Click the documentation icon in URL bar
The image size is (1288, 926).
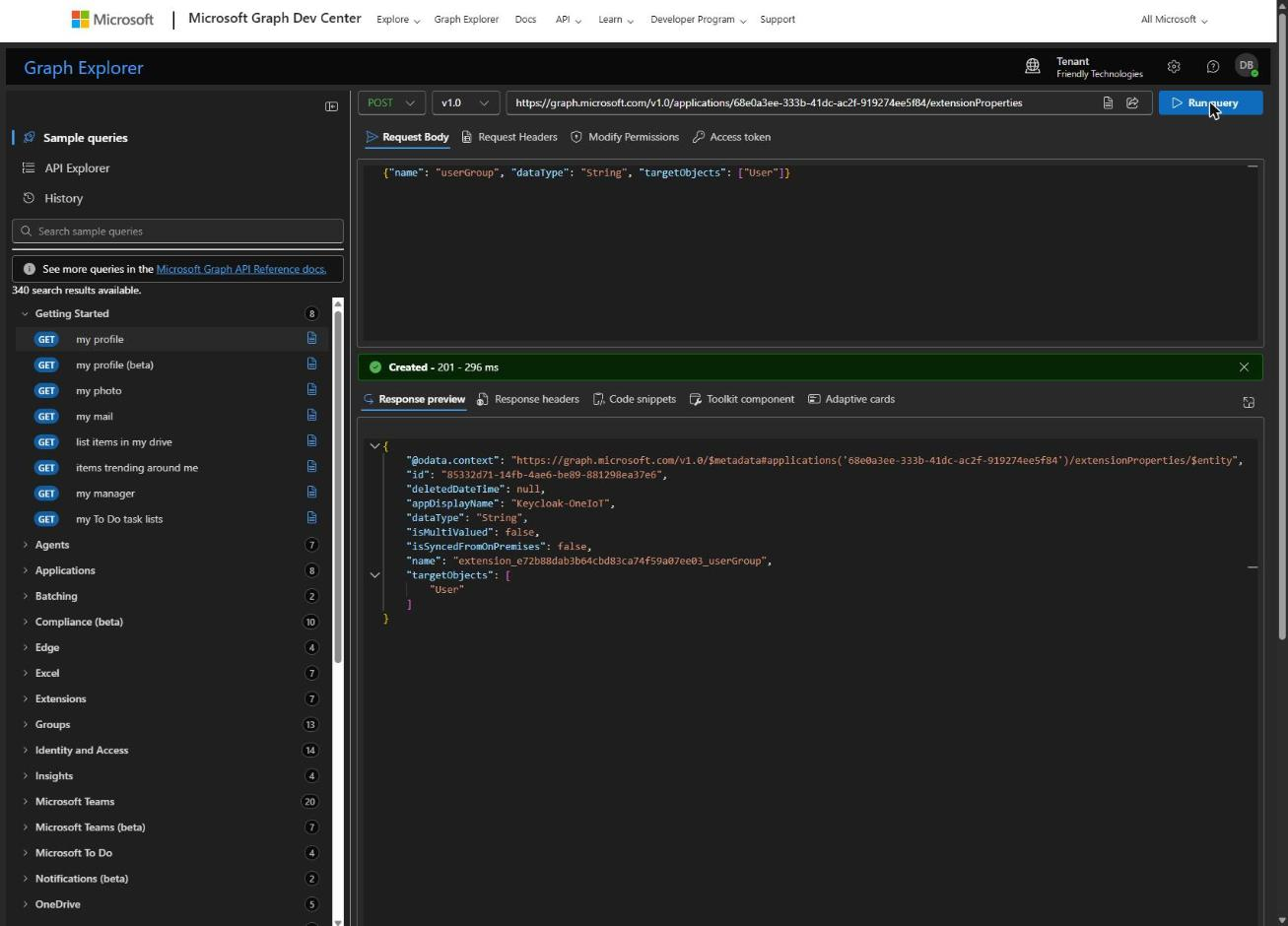[x=1108, y=102]
